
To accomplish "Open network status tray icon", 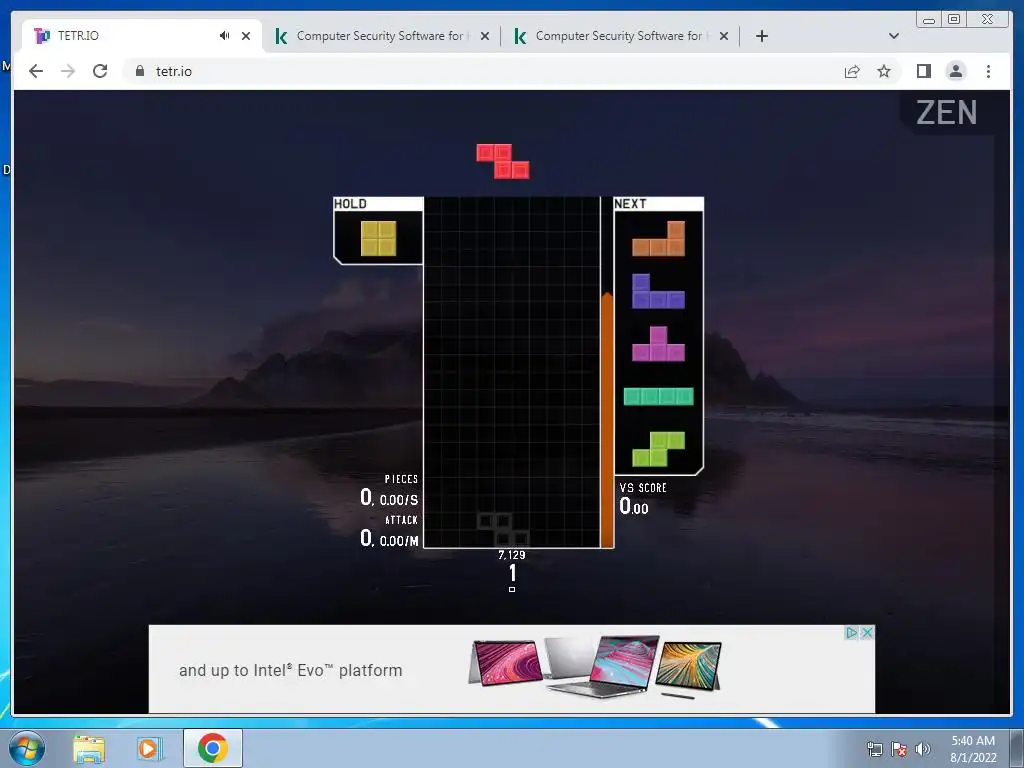I will 874,749.
